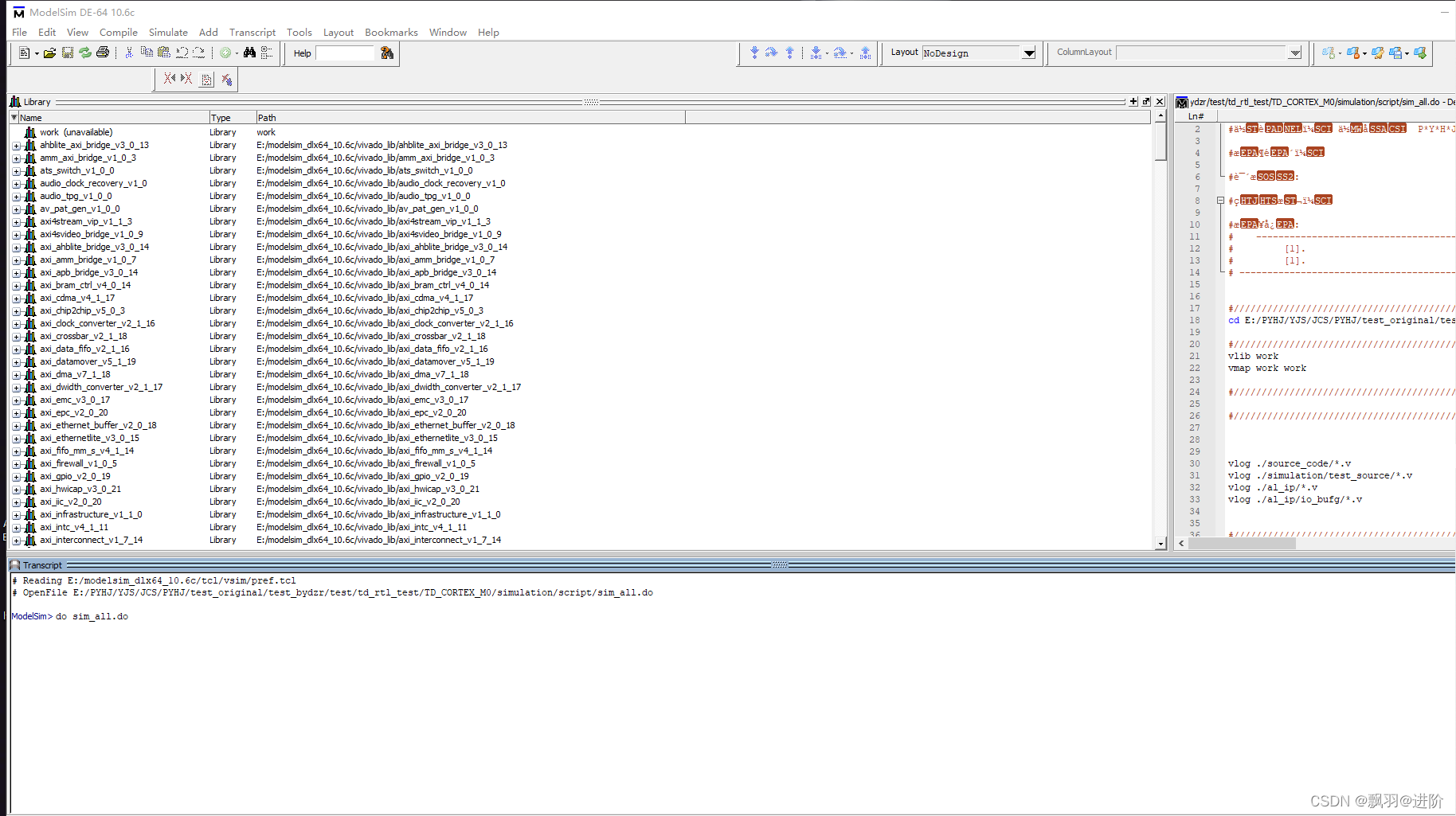This screenshot has height=816, width=1456.
Task: Expand axi_gpio_v2_0_19 library node
Action: pos(16,477)
